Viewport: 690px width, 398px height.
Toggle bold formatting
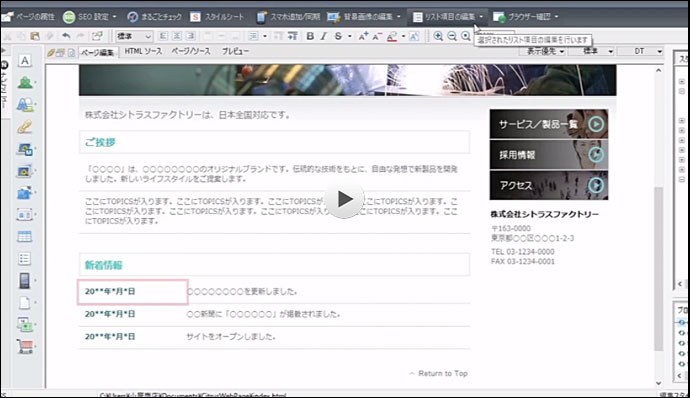point(310,36)
